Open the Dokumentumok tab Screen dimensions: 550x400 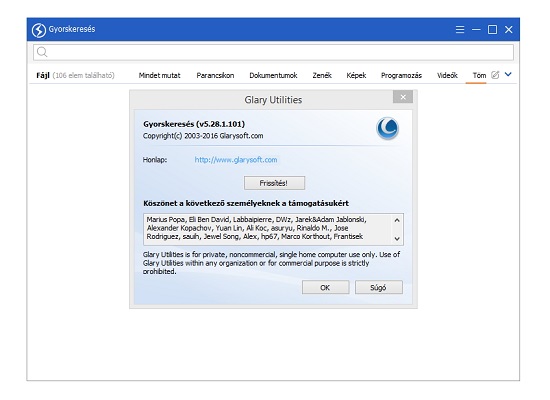[273, 75]
